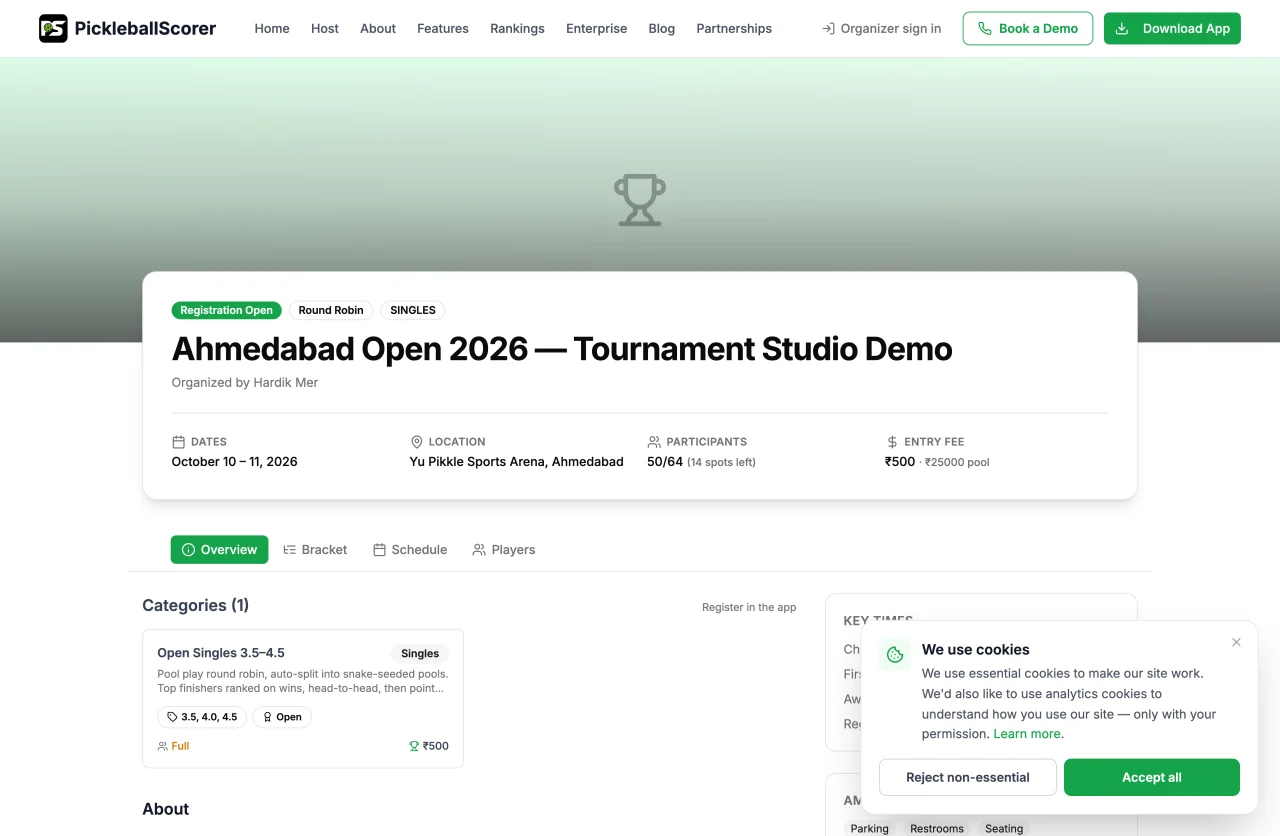The image size is (1280, 836).
Task: Click the people icon beside PARTICIPANTS
Action: (x=655, y=442)
